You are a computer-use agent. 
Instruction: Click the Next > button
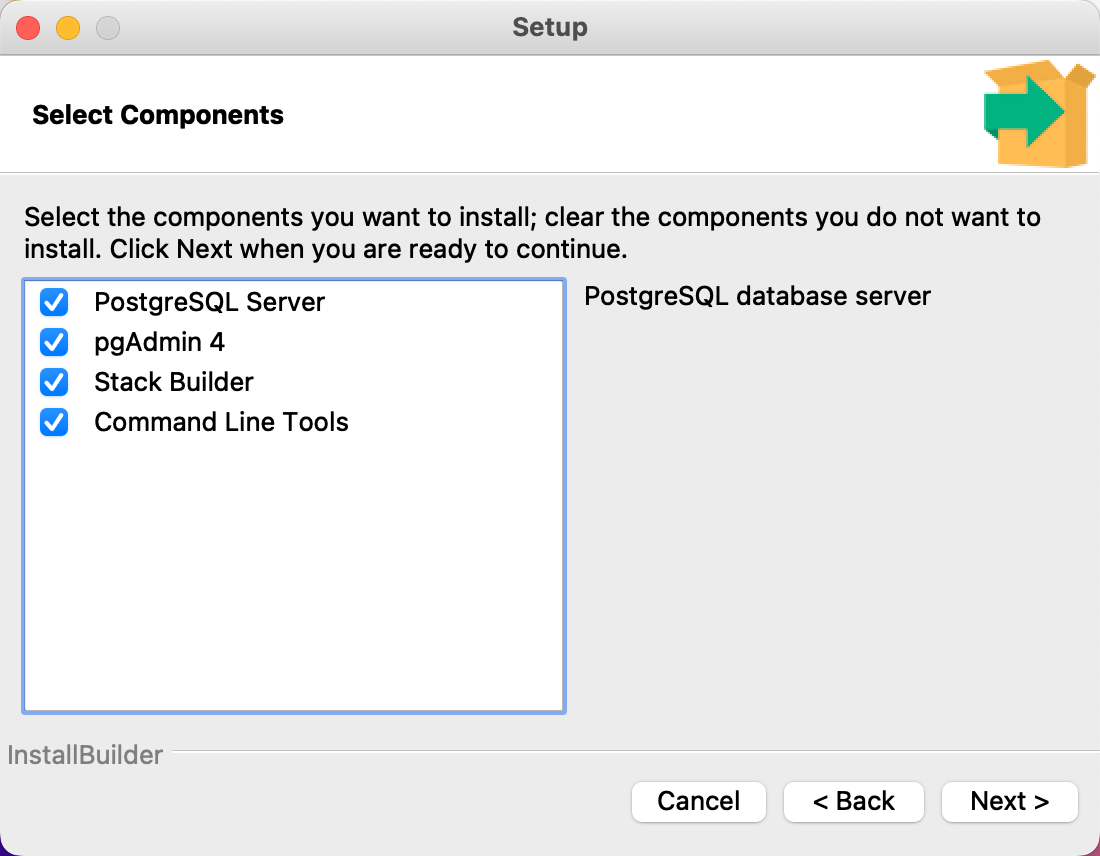click(1010, 801)
